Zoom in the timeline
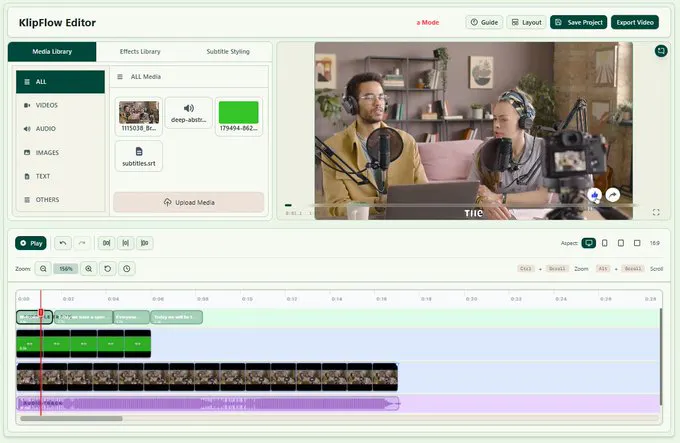Image resolution: width=680 pixels, height=443 pixels. [x=88, y=269]
